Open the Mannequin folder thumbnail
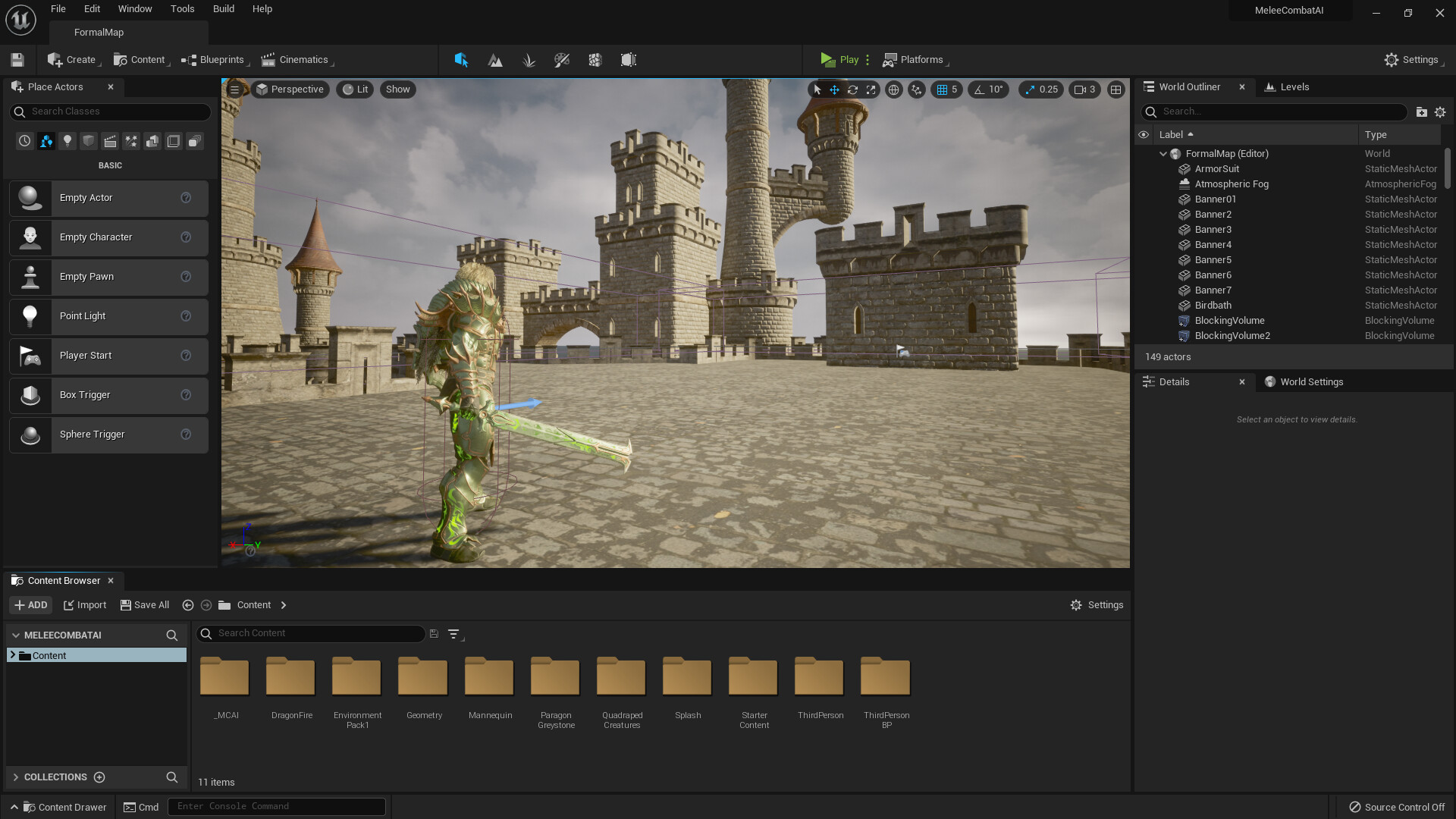 pyautogui.click(x=489, y=676)
